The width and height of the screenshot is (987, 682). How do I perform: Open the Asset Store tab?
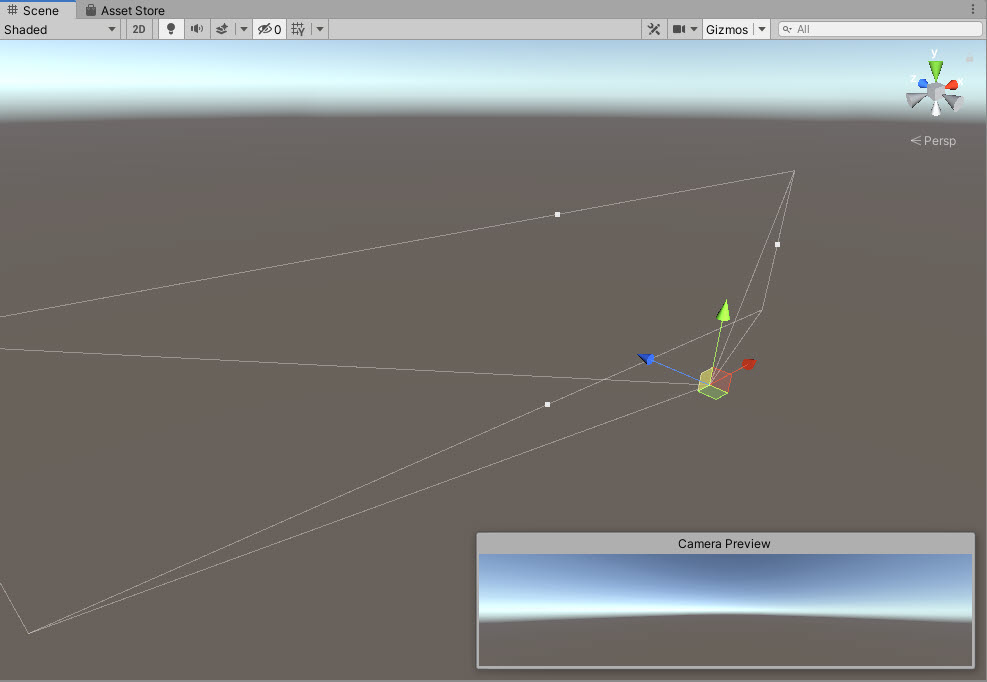tap(125, 10)
